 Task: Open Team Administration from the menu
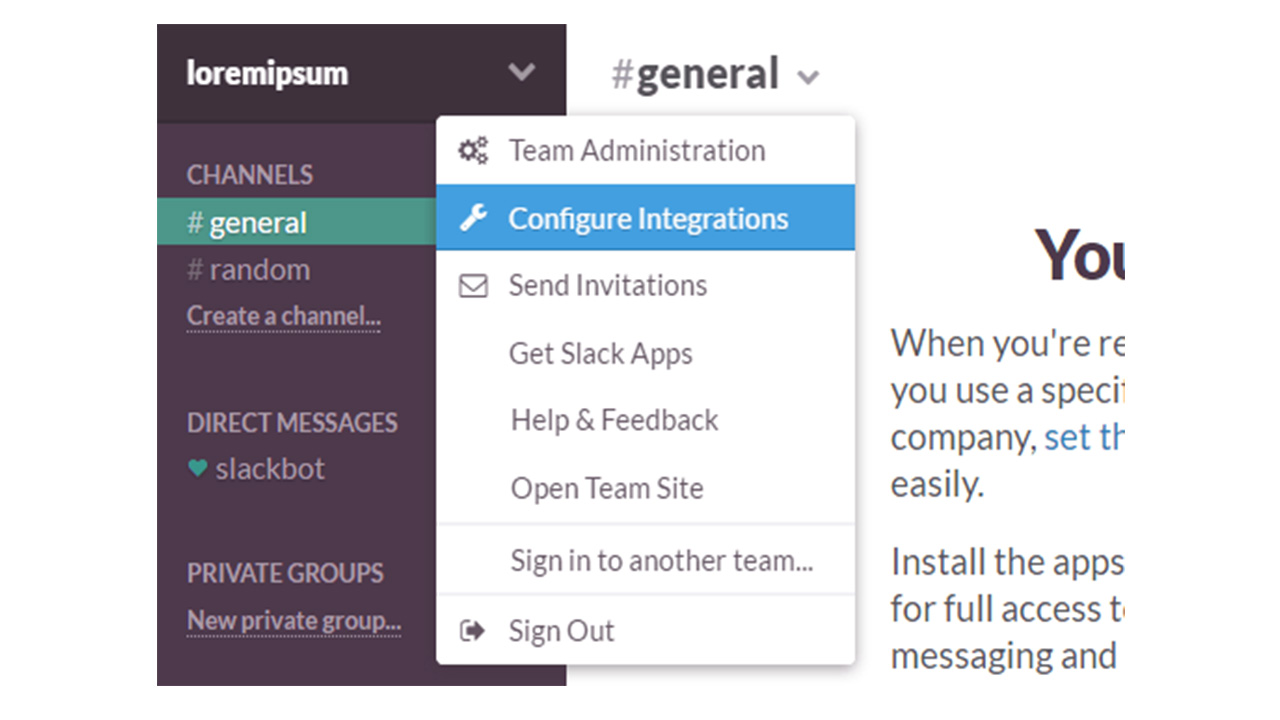637,151
